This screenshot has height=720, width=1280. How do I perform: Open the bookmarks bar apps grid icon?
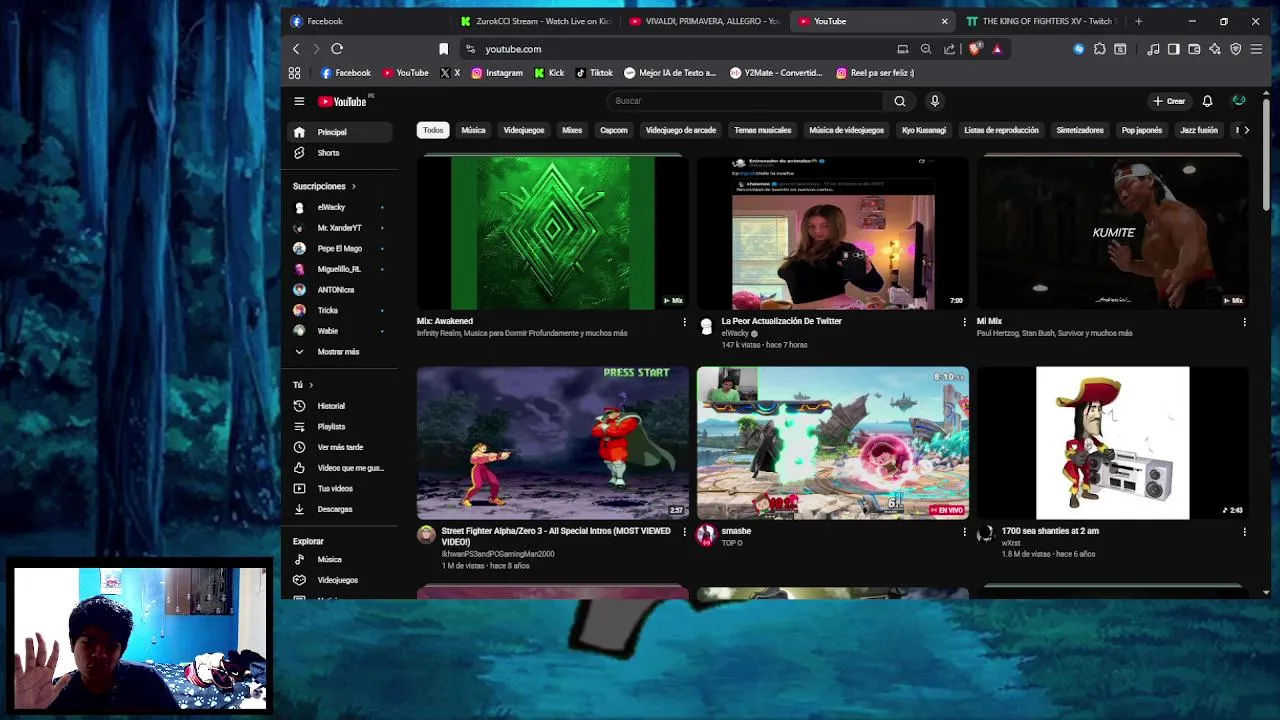295,73
